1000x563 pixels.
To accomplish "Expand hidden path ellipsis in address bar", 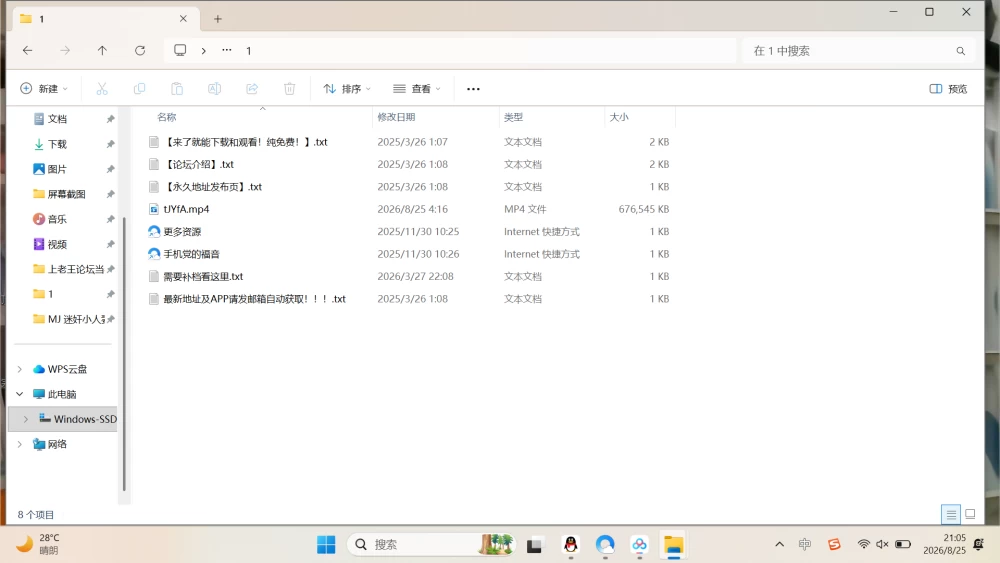I will coord(227,50).
